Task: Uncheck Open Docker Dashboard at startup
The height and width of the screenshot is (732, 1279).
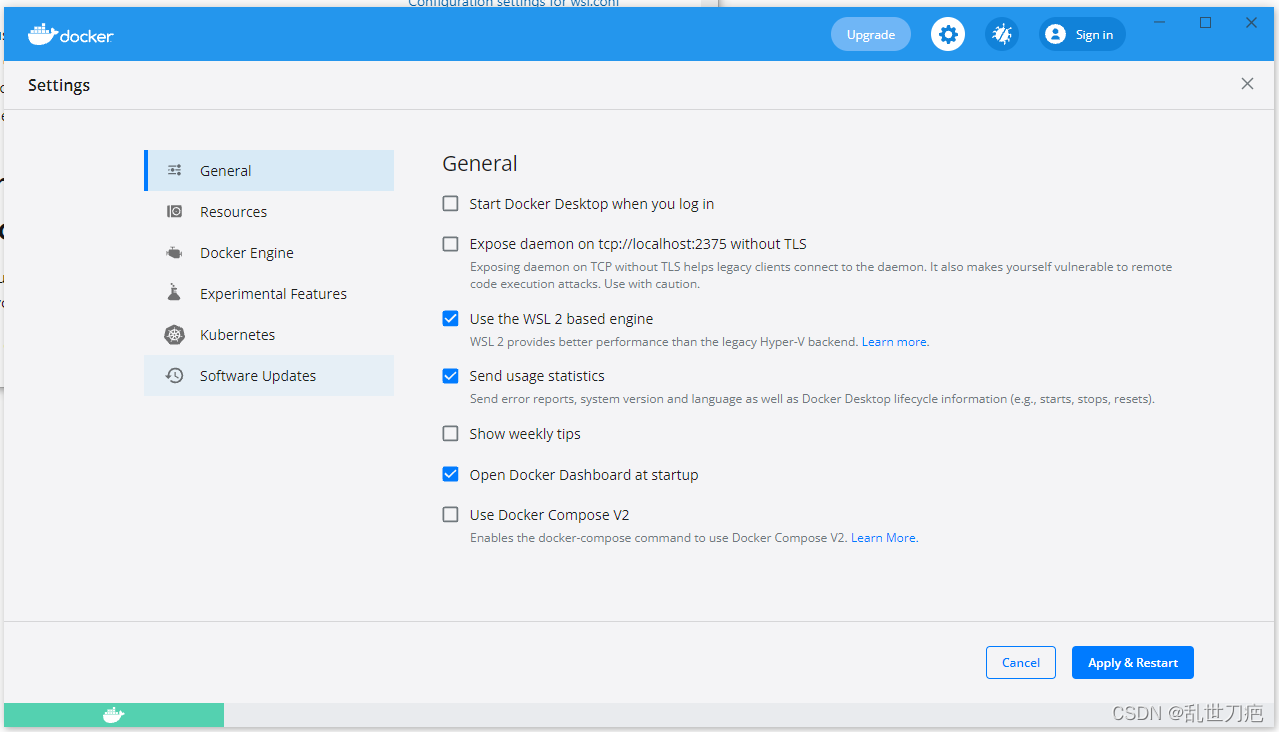Action: click(x=451, y=474)
